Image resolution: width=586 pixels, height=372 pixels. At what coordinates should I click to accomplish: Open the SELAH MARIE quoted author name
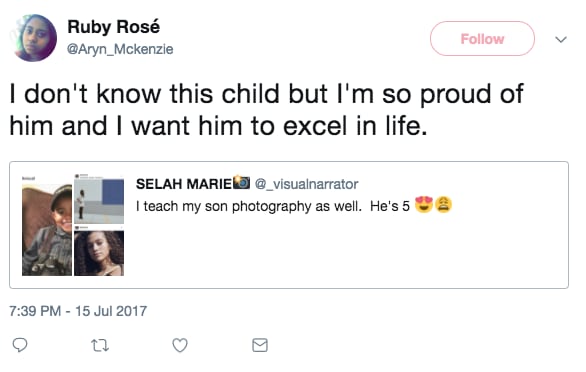tap(184, 184)
